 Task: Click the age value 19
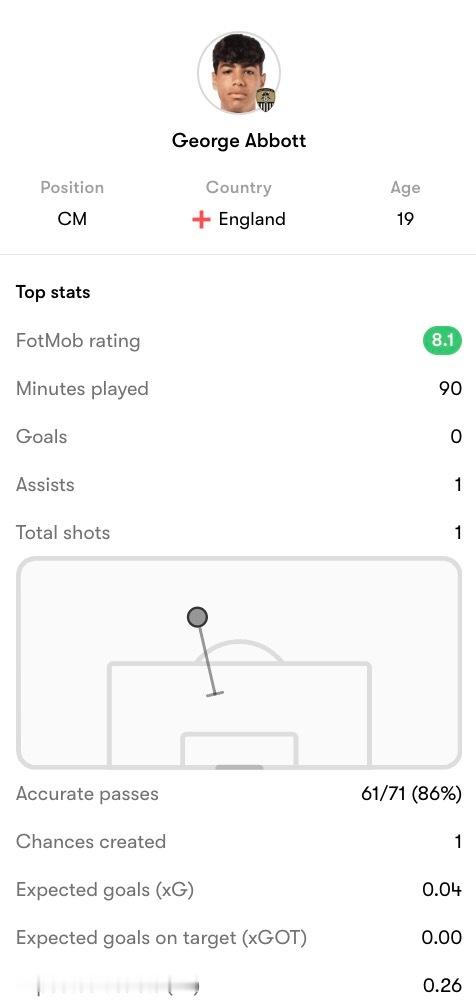tap(405, 219)
